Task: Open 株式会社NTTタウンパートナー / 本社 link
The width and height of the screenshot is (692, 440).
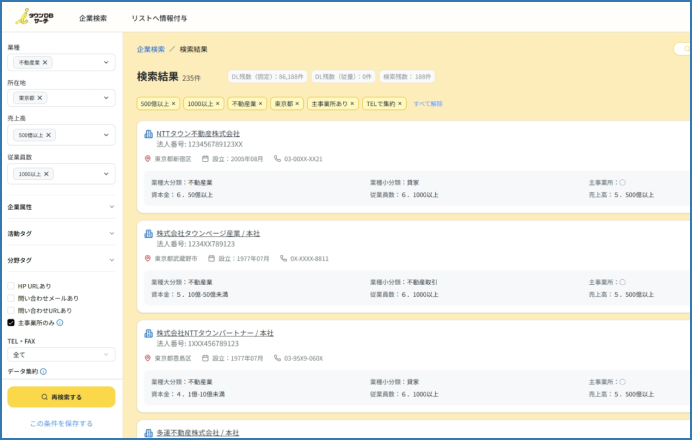Action: 215,333
